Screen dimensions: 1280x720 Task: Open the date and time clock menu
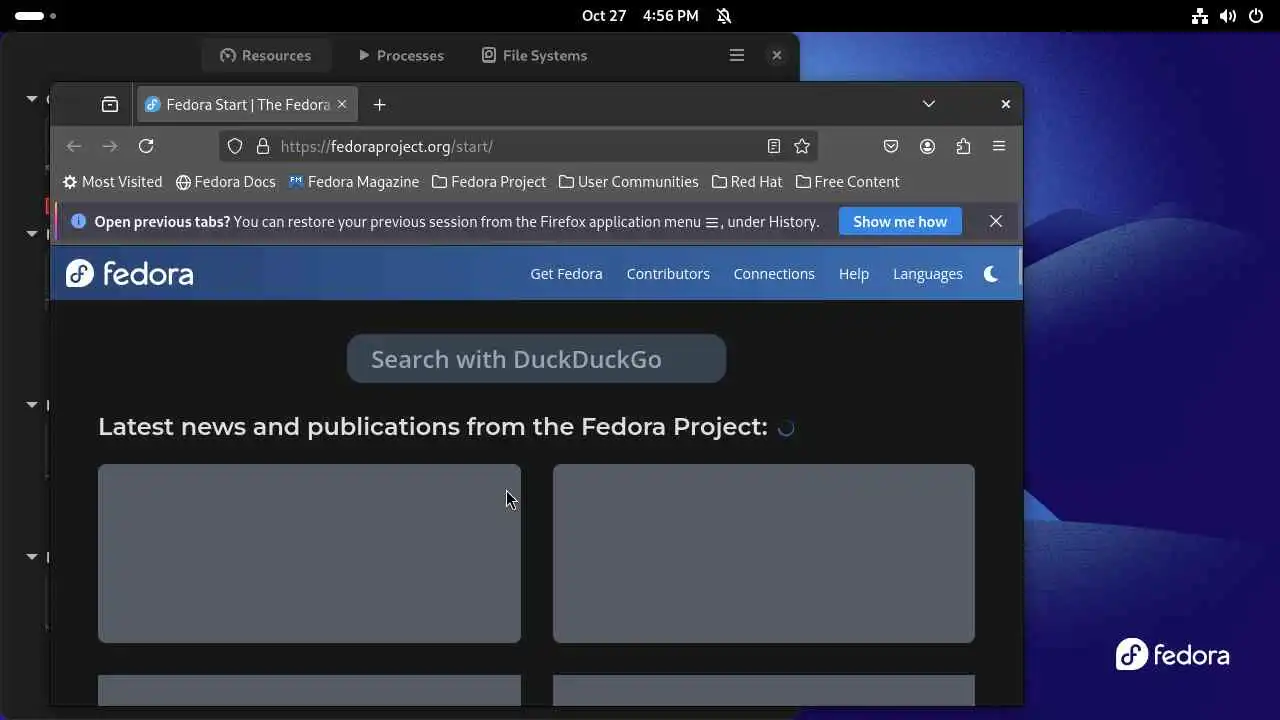pyautogui.click(x=640, y=16)
